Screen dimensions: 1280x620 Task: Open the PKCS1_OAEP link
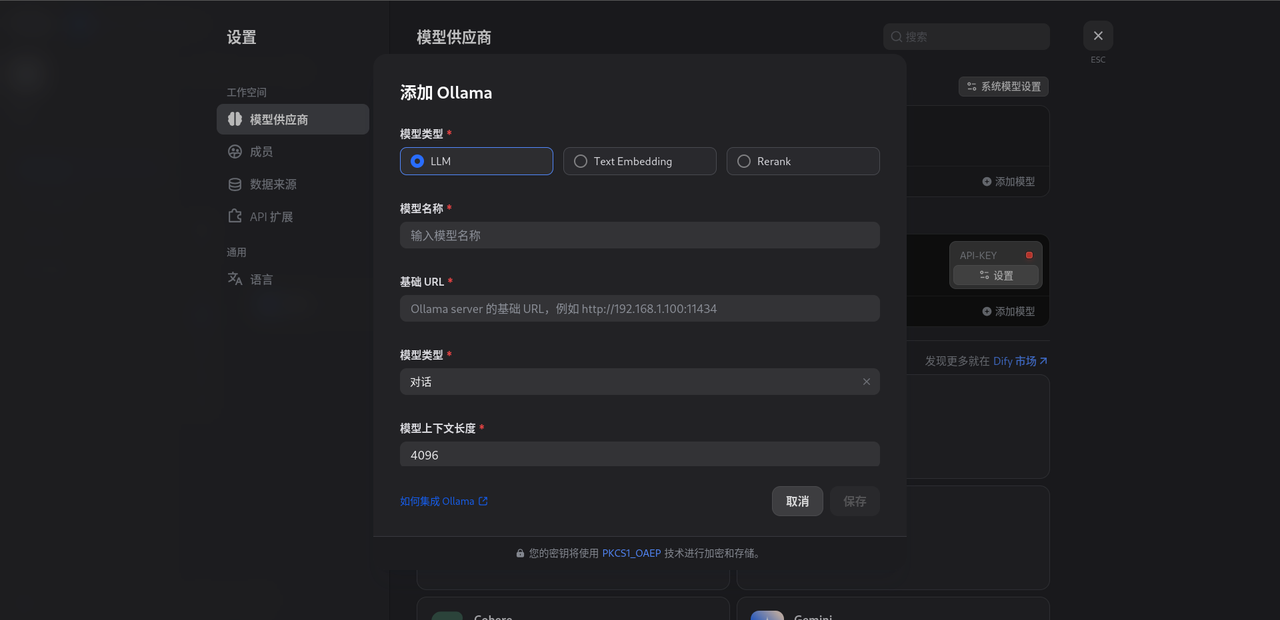(631, 553)
